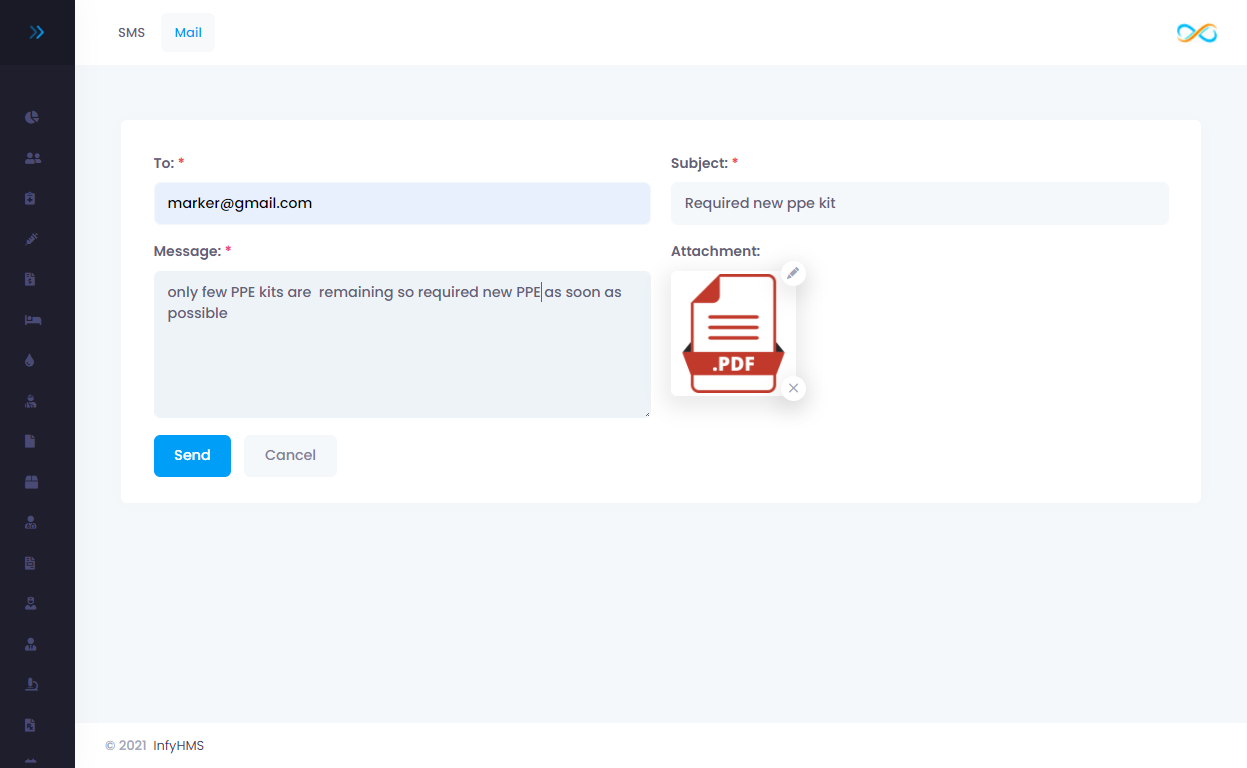Select the Mail tab
1247x768 pixels.
click(188, 33)
